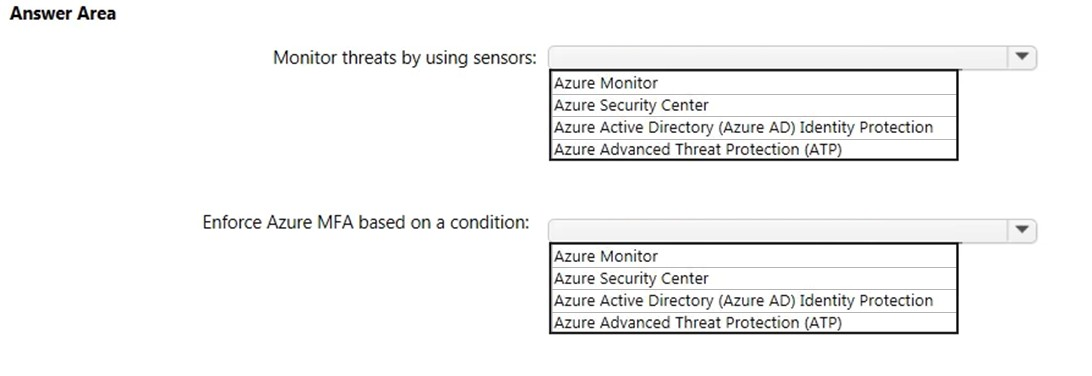Click 'Security Center' text in the lower list
Screen dimensions: 1092x376
click(654, 279)
